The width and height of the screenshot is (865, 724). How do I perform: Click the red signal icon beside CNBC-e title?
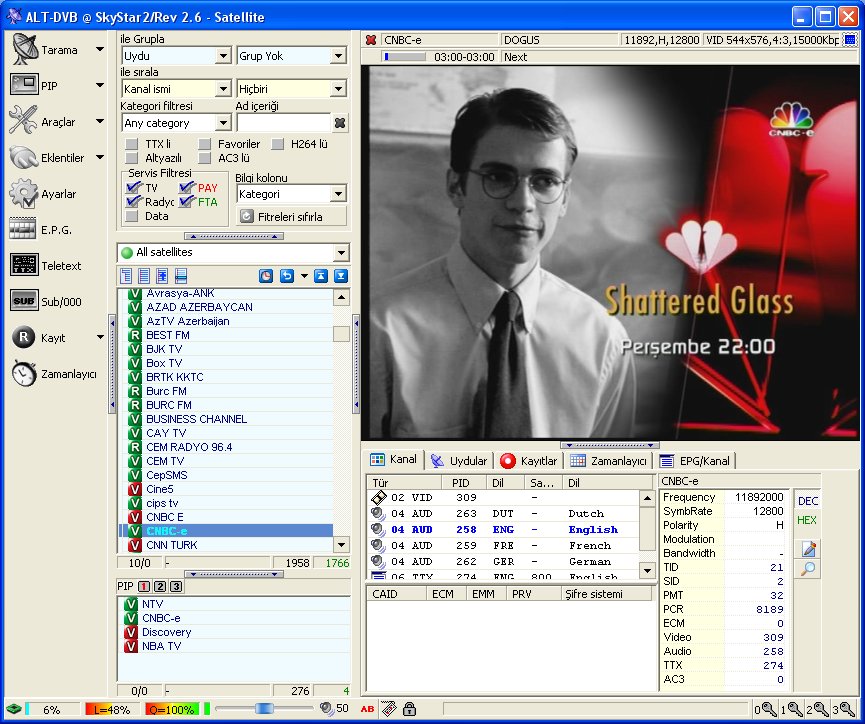pos(371,40)
